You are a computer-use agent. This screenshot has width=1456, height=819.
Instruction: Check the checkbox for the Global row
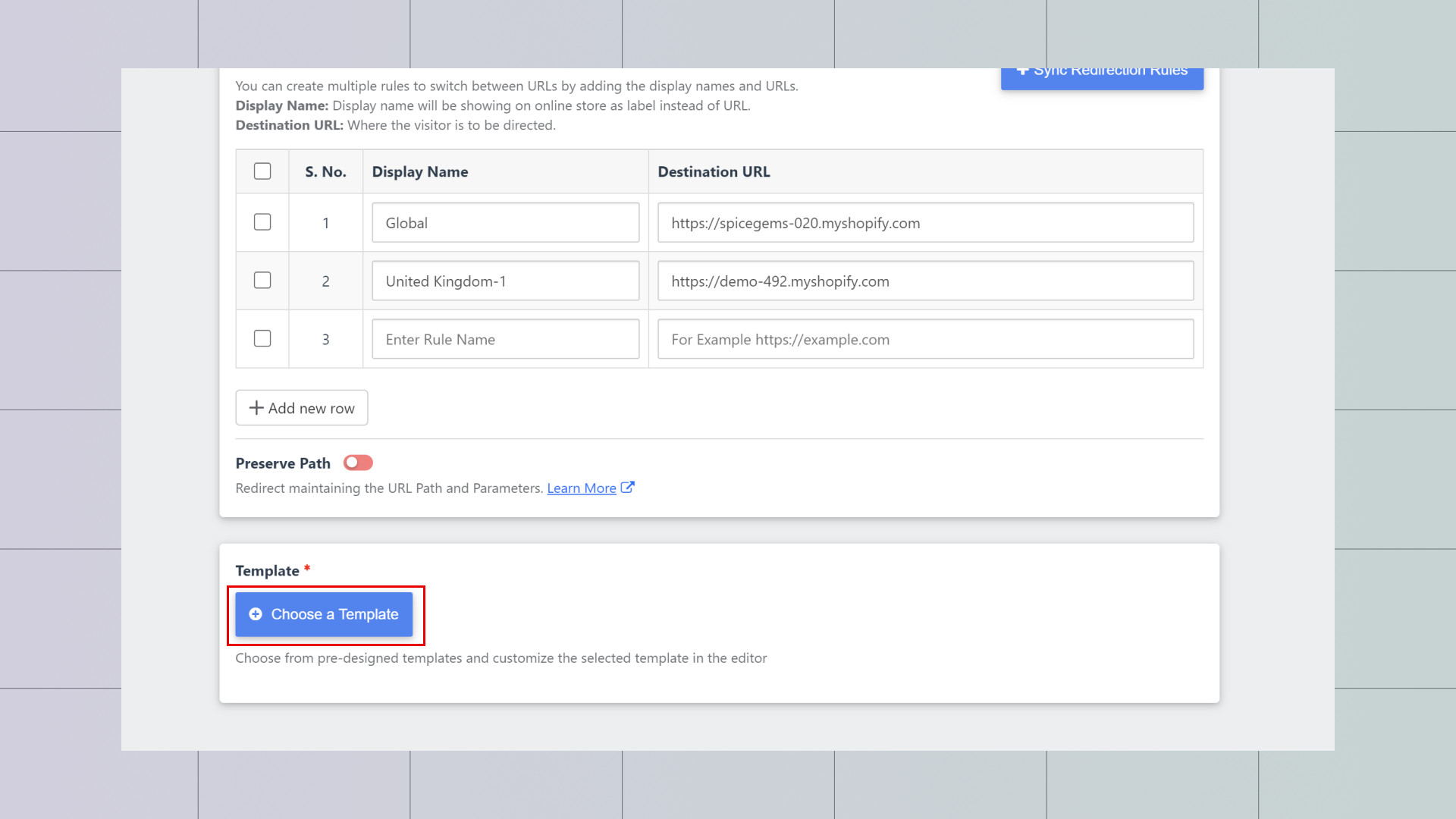(x=262, y=222)
